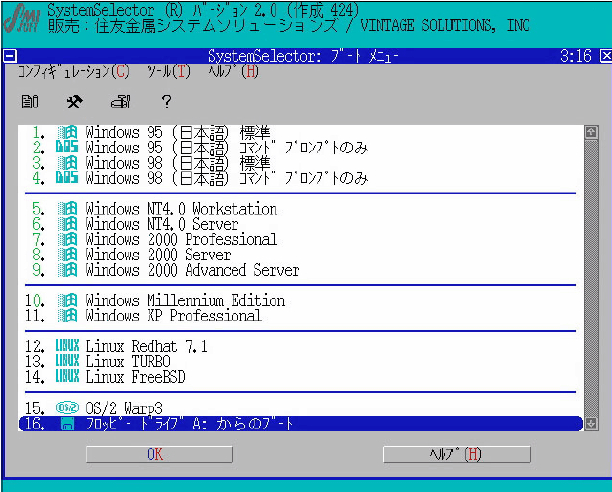This screenshot has height=492, width=612.
Task: Select Windows 2000 Advanced Server entry
Action: coord(301,270)
